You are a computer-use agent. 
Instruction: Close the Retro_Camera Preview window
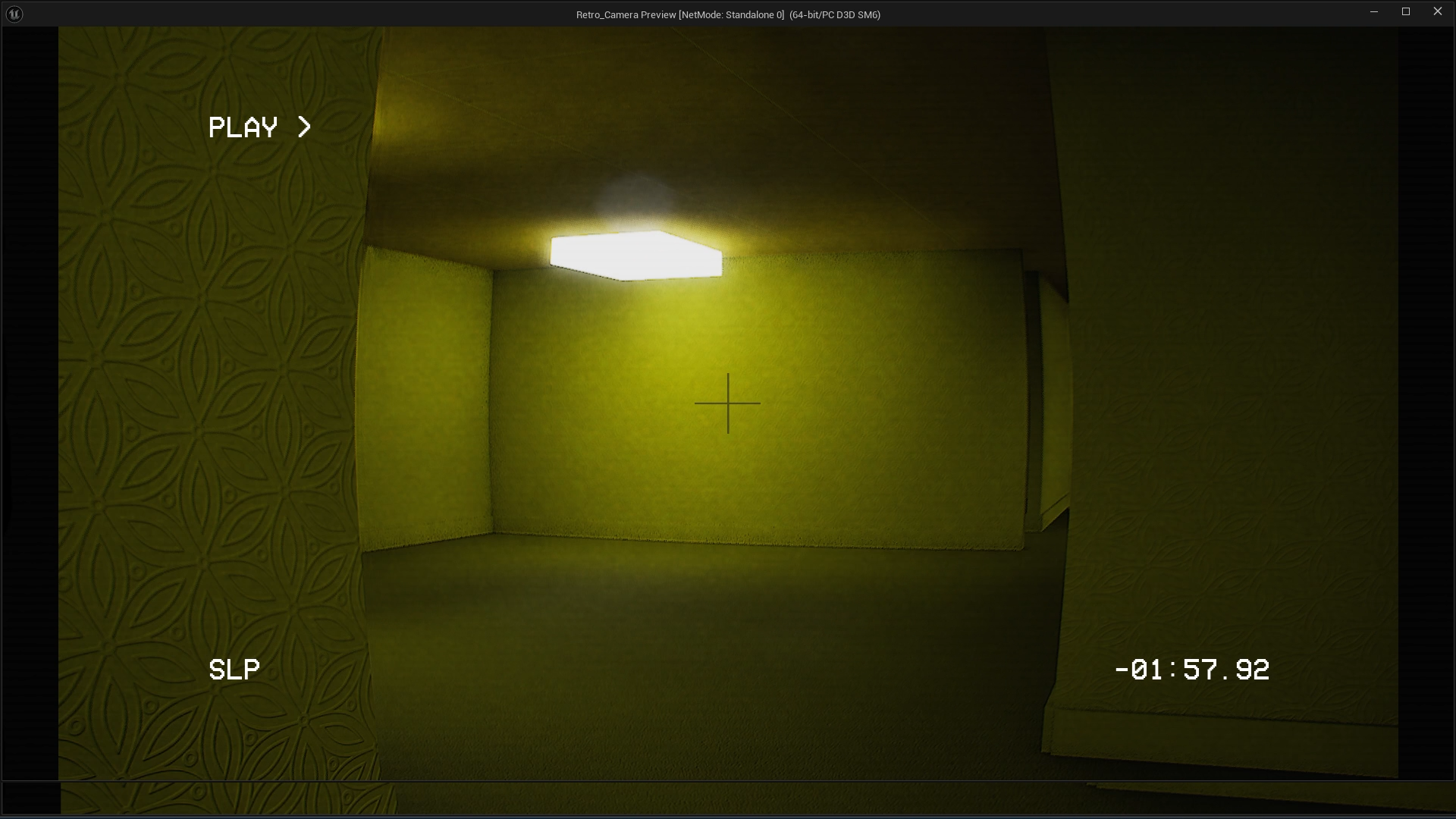click(x=1437, y=12)
